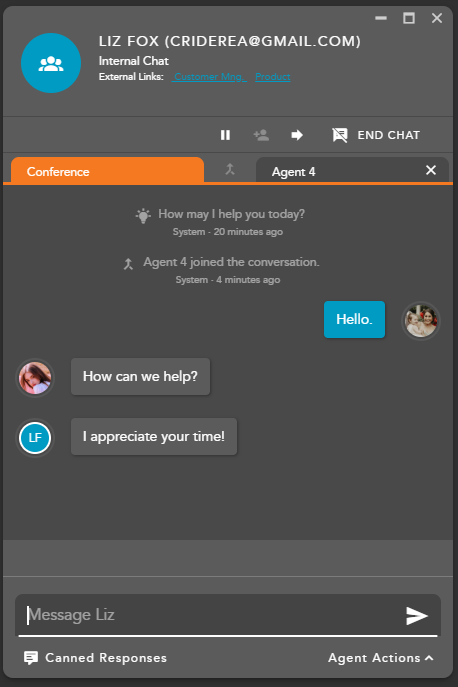
Task: Maximize the chat window
Action: click(409, 18)
